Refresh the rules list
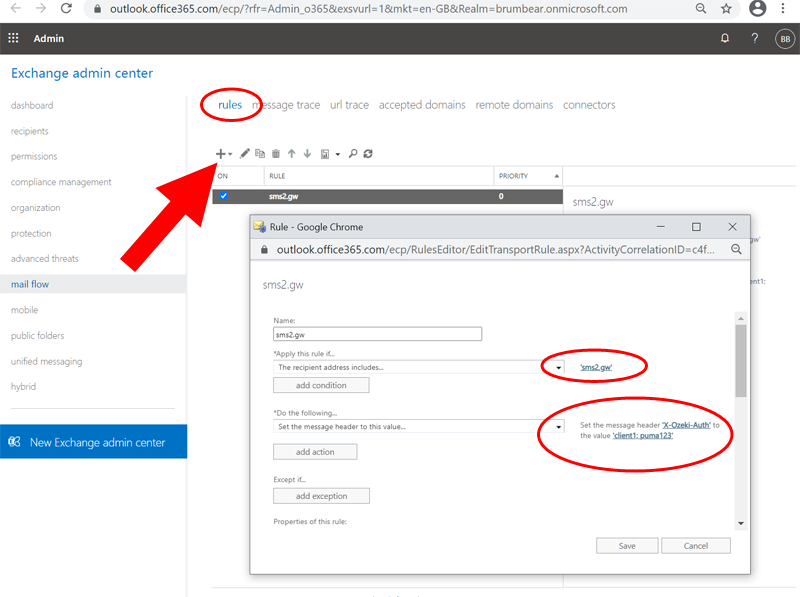Screen dimensions: 800x597 click(x=368, y=154)
